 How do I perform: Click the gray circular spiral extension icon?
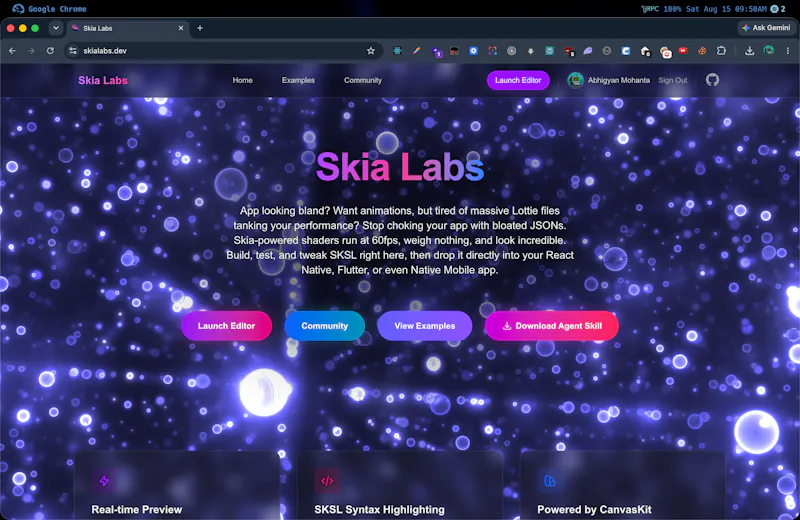tap(511, 51)
